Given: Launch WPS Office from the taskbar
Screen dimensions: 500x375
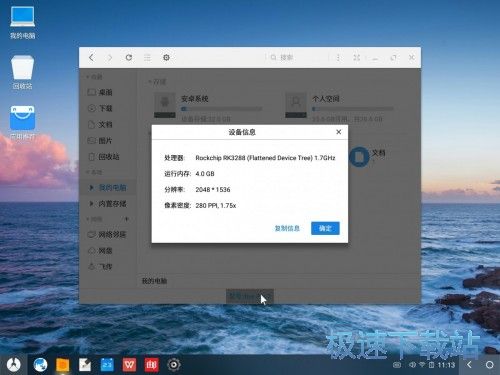Looking at the screenshot, I should pos(129,365).
